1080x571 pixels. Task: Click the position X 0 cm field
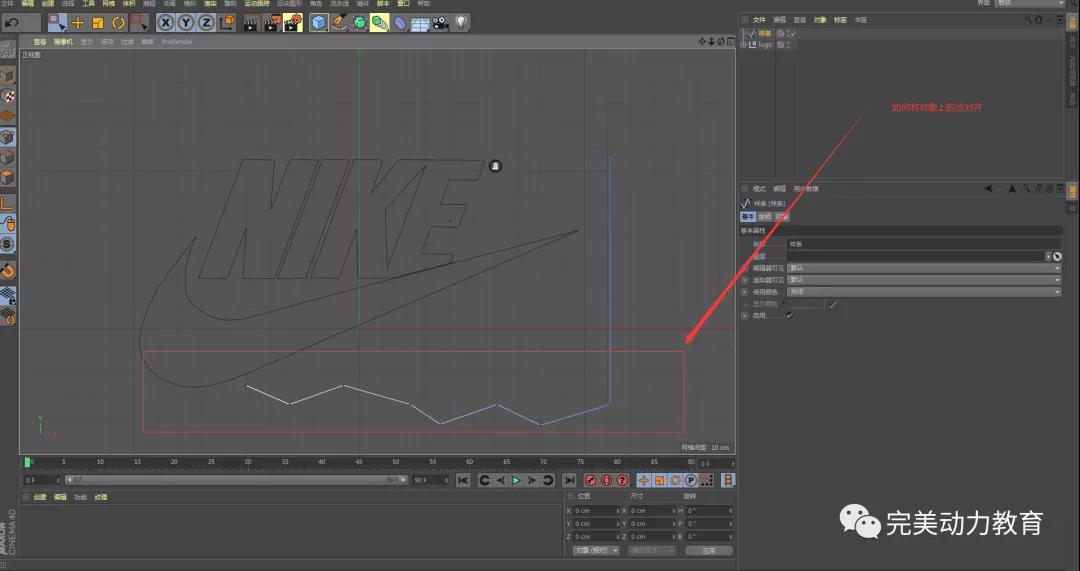coord(596,511)
